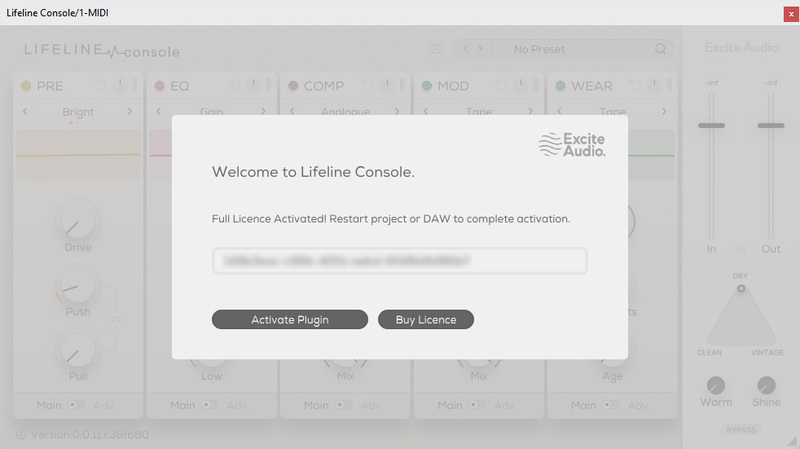Select previous EQ mode before Gain

[159, 111]
